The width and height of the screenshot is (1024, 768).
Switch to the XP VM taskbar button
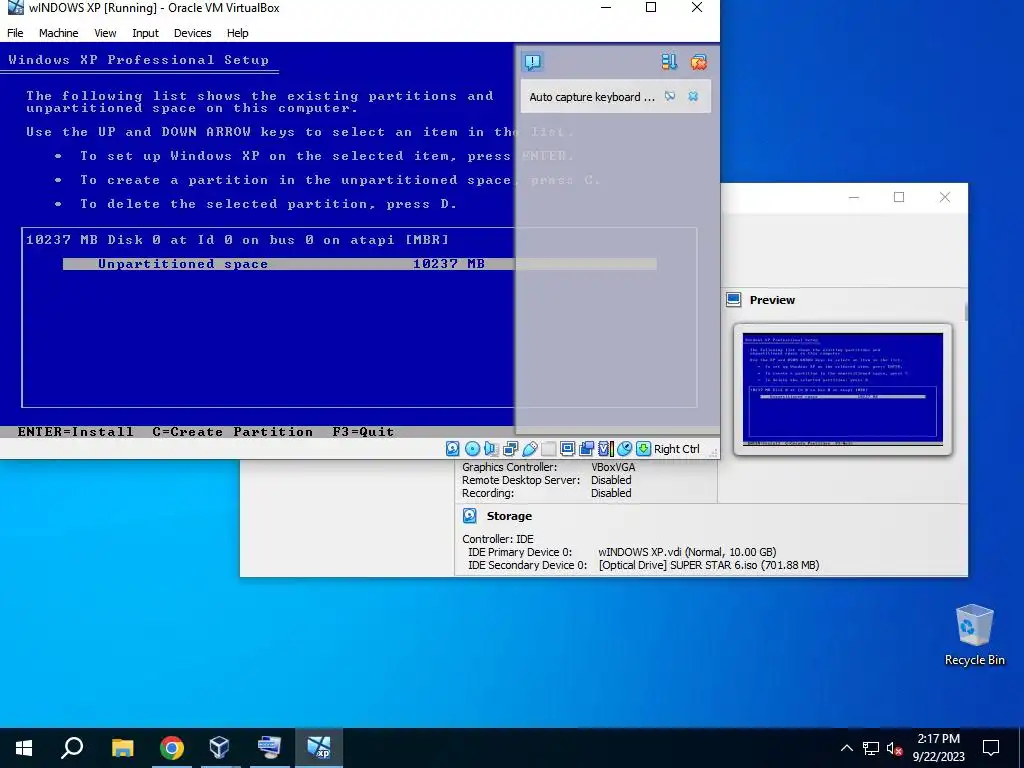[319, 748]
